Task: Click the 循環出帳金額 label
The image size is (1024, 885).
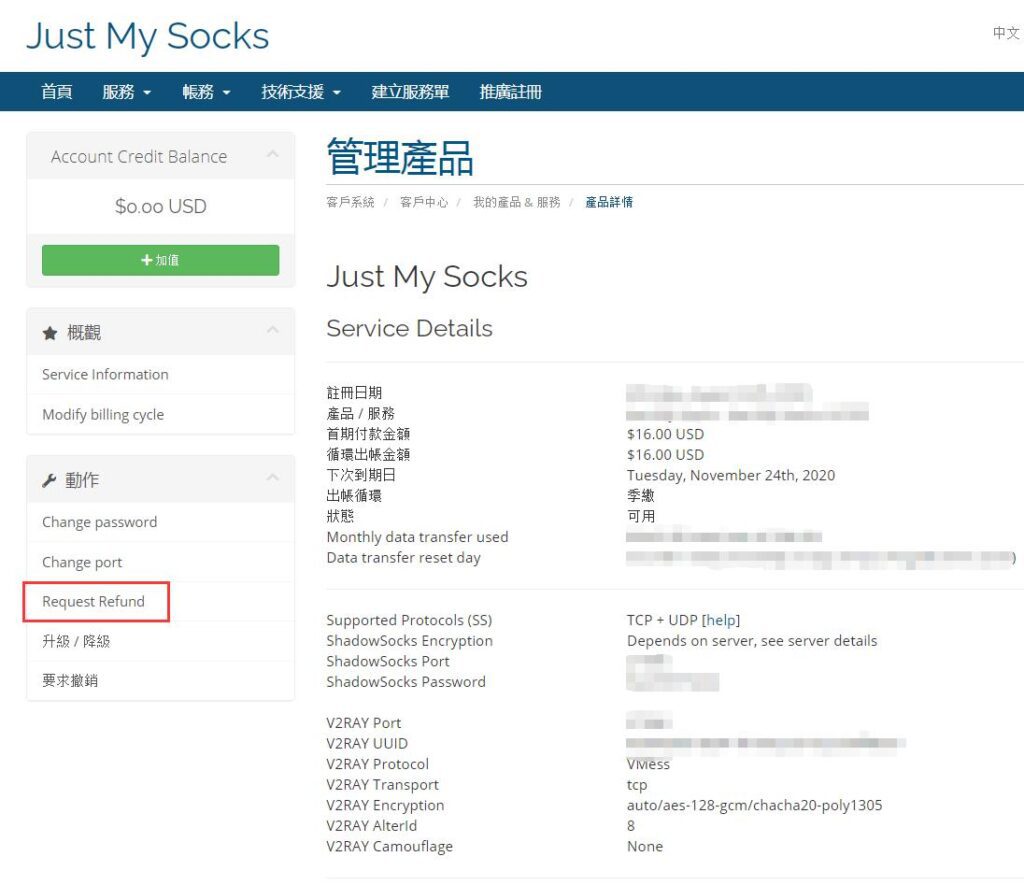Action: 368,455
